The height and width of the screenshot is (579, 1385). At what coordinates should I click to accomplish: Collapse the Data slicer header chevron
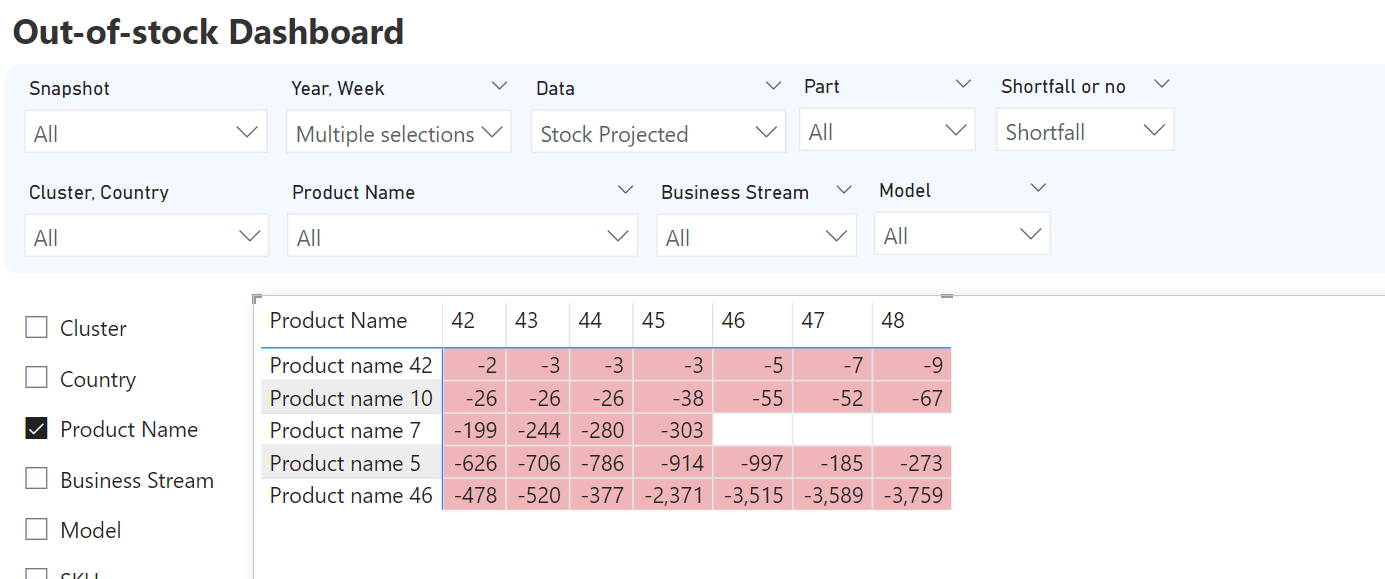pos(773,87)
